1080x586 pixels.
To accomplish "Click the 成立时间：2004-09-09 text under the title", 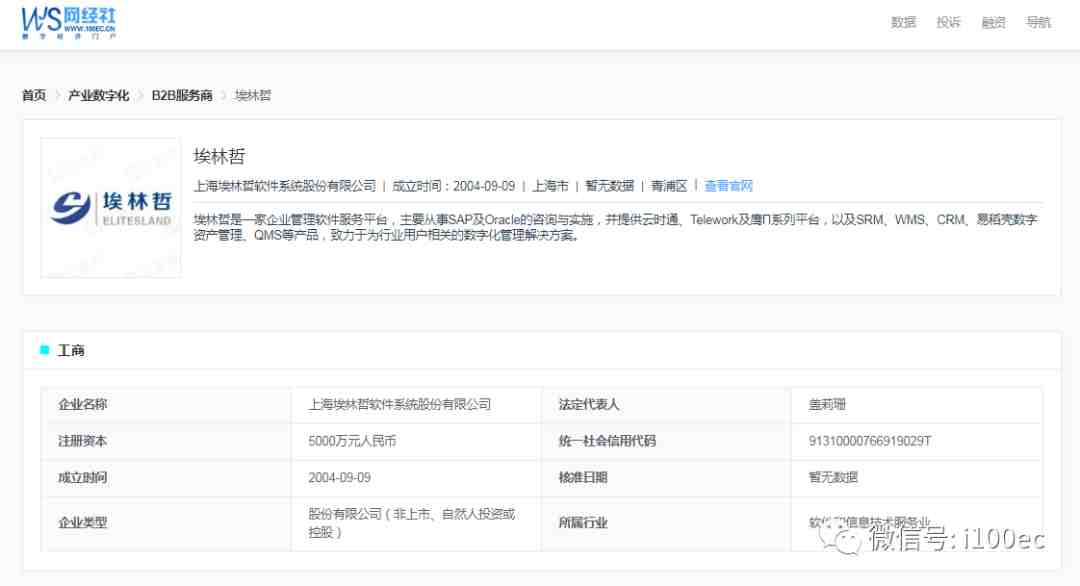I will (x=453, y=186).
